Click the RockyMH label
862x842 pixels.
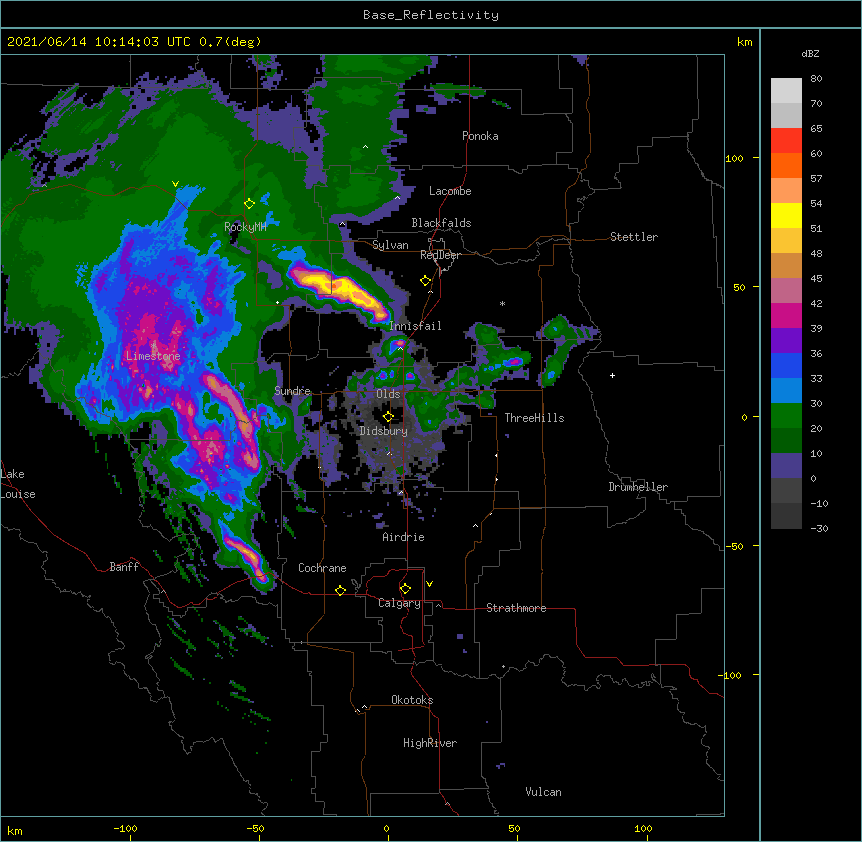pos(245,227)
